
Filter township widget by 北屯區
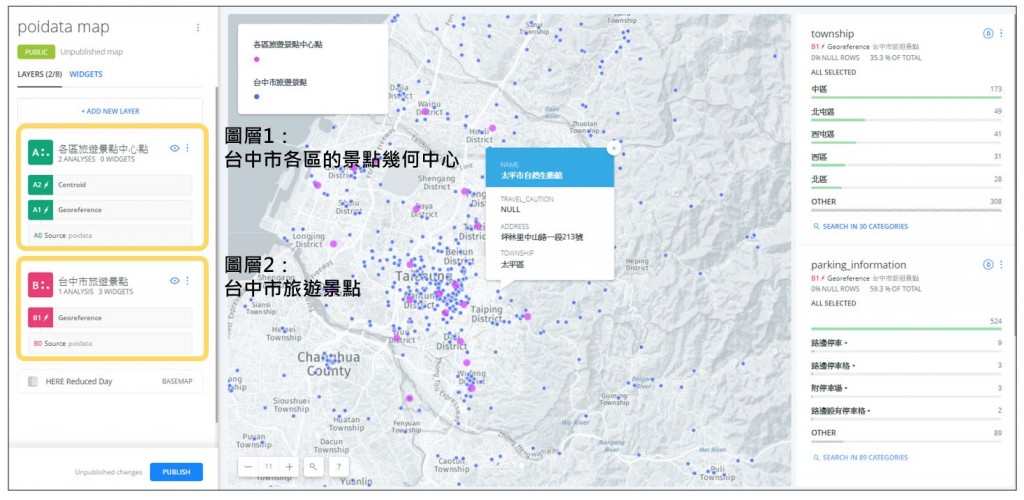coord(906,114)
